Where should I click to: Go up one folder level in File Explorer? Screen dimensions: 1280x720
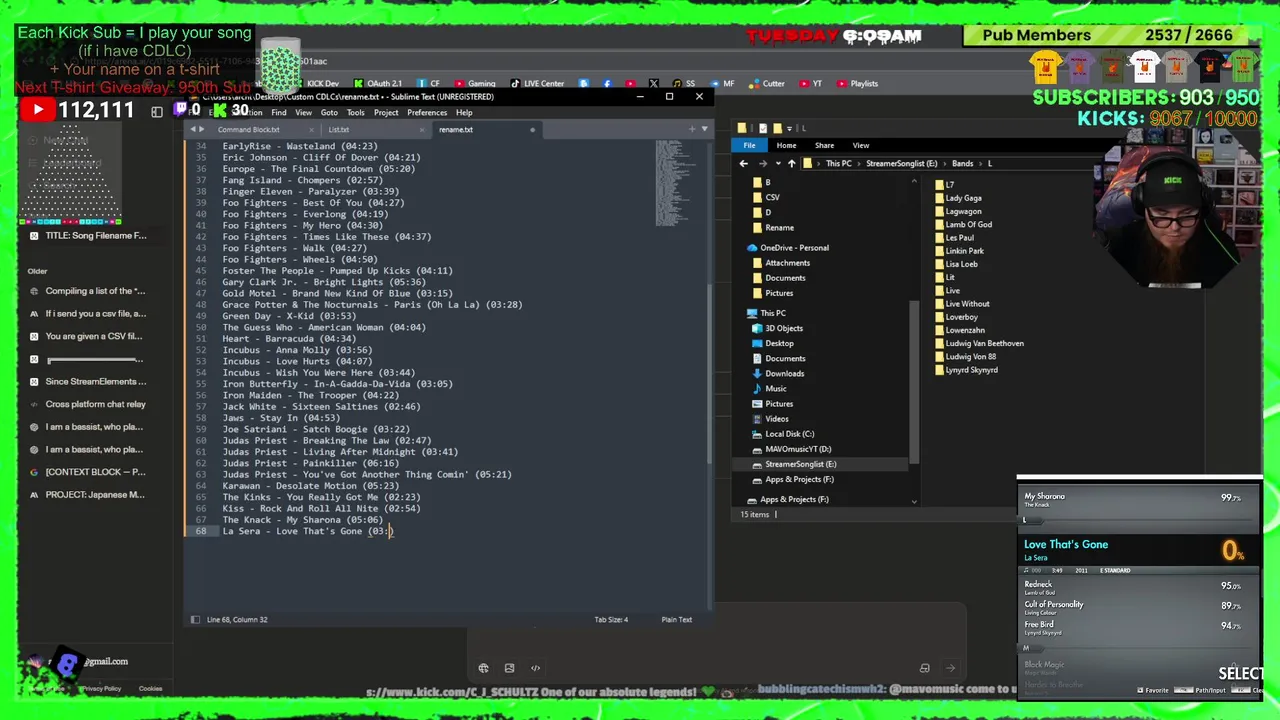tap(791, 163)
